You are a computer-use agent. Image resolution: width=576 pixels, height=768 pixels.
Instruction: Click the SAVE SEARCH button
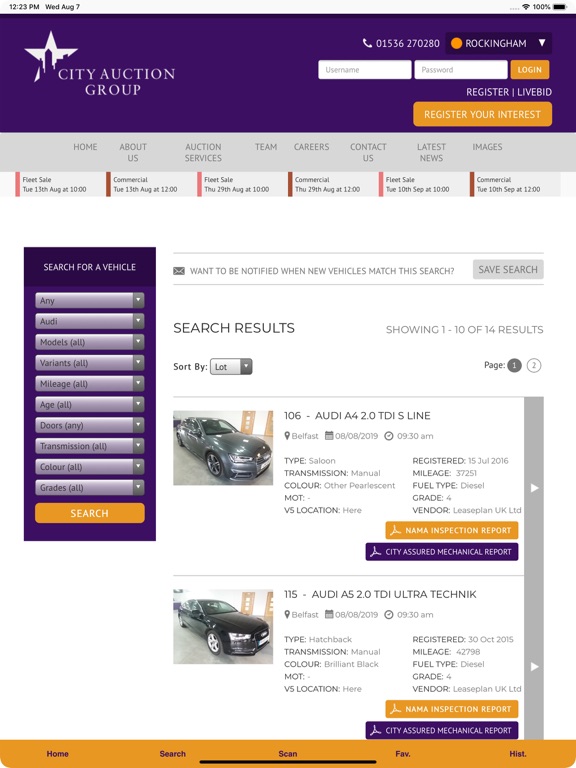[508, 269]
